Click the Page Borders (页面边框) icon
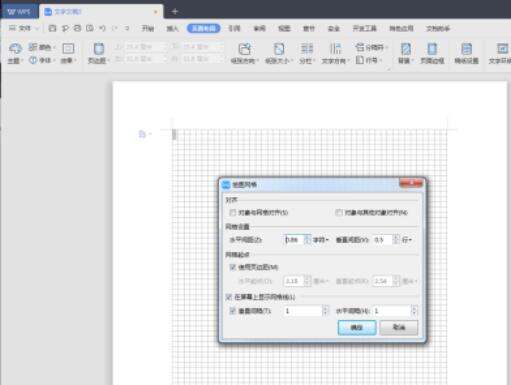This screenshot has height=385, width=511. tap(432, 49)
